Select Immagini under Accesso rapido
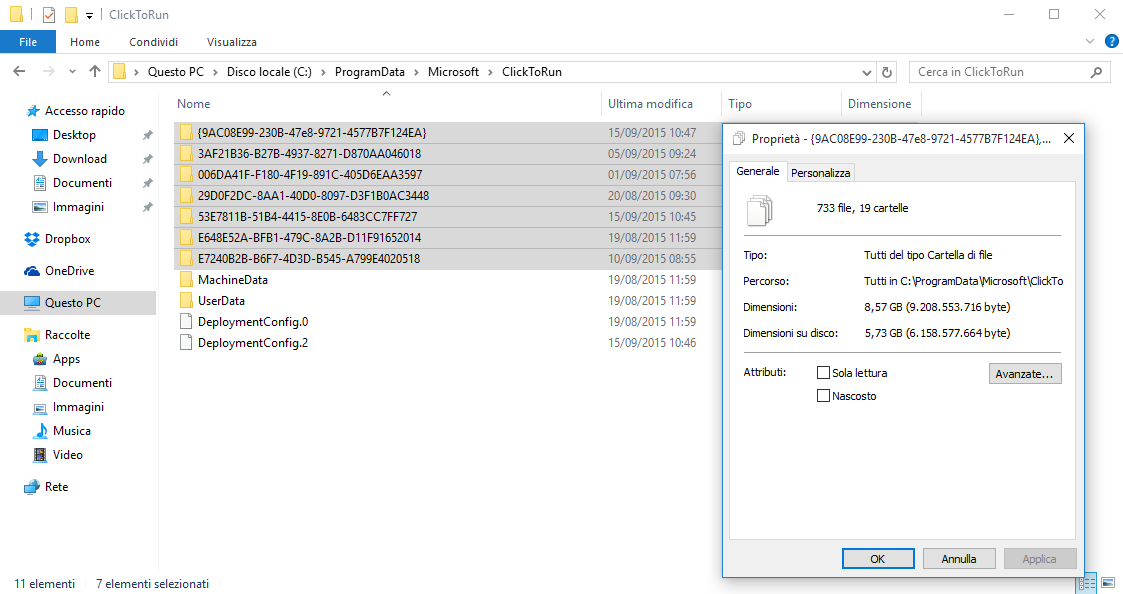 [78, 207]
